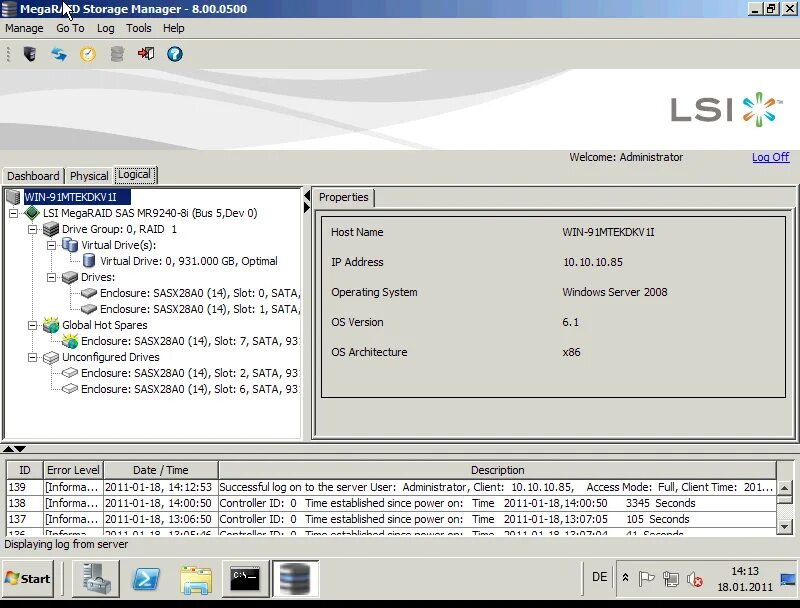Click the Slot 7 hot spare icon
This screenshot has height=608, width=800.
(70, 341)
